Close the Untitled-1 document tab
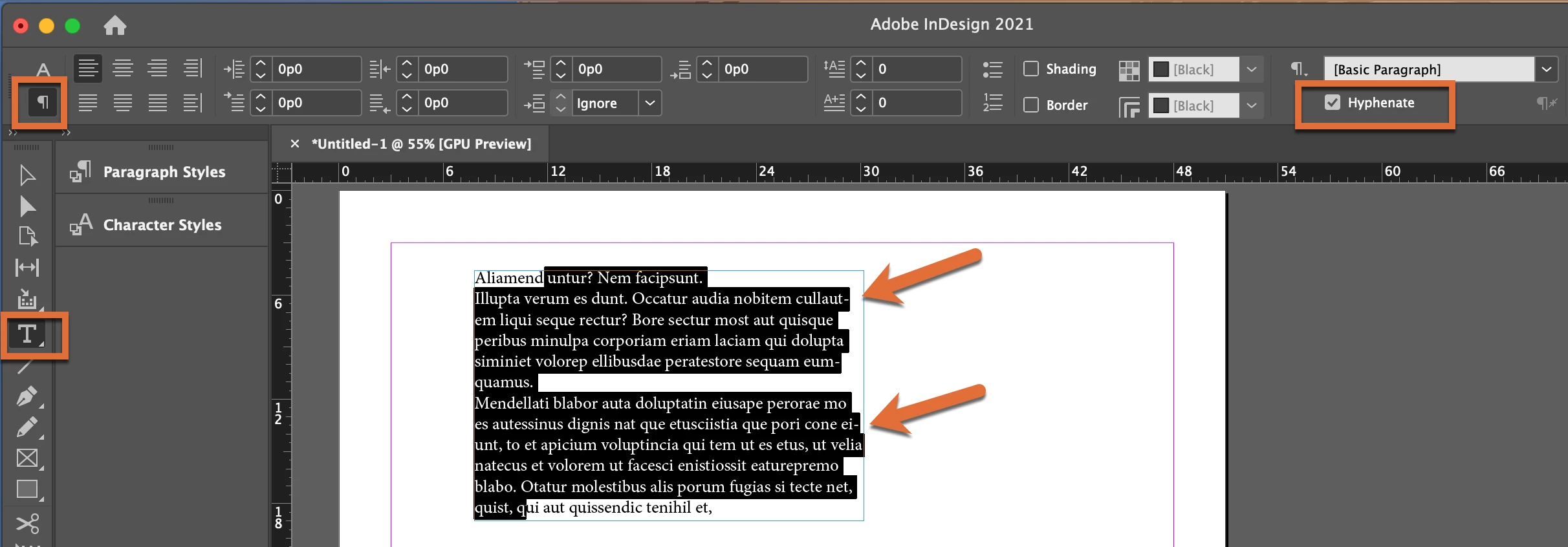 [x=295, y=144]
